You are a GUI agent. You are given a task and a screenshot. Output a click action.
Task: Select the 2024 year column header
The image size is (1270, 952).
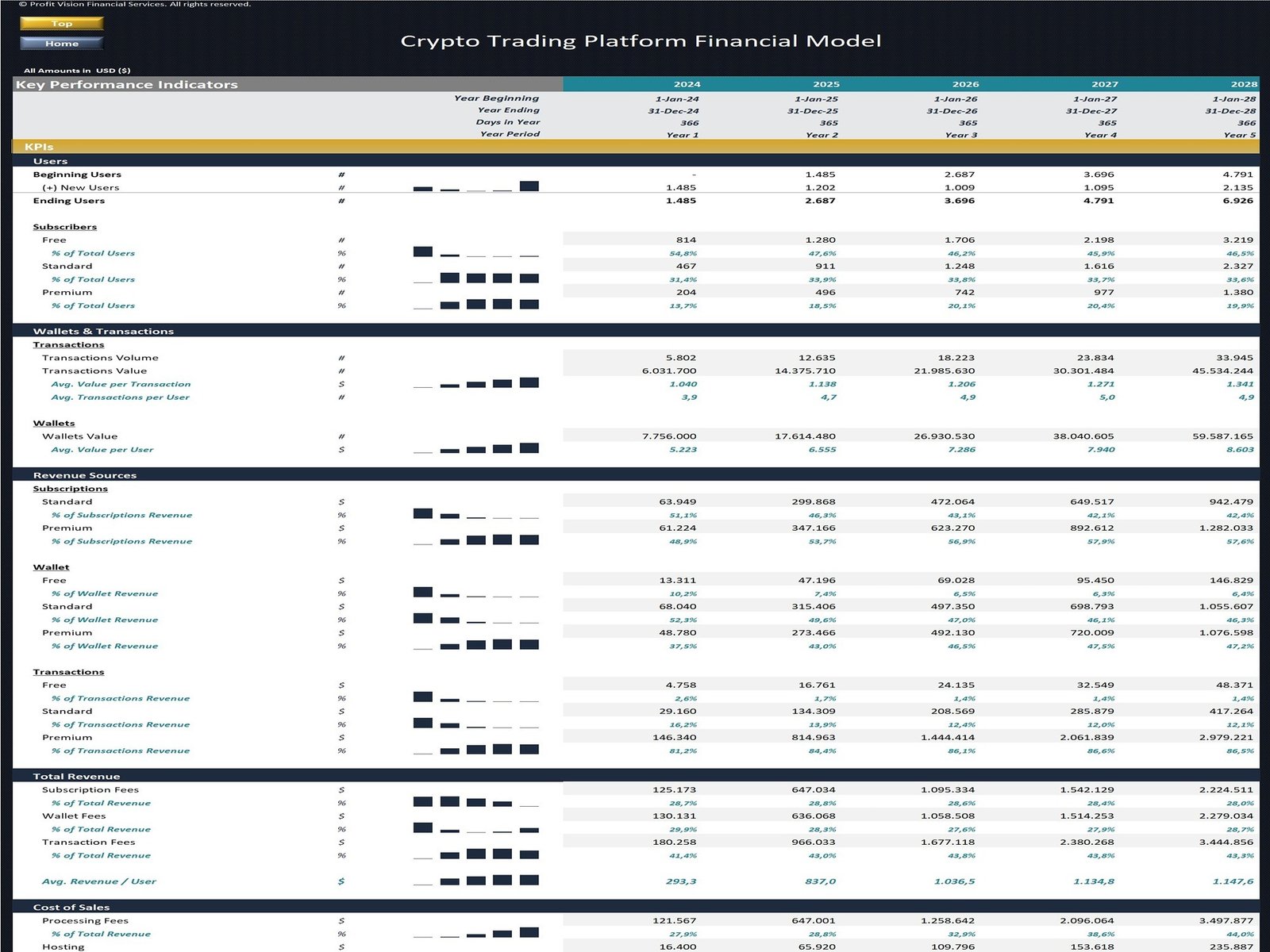pos(687,84)
